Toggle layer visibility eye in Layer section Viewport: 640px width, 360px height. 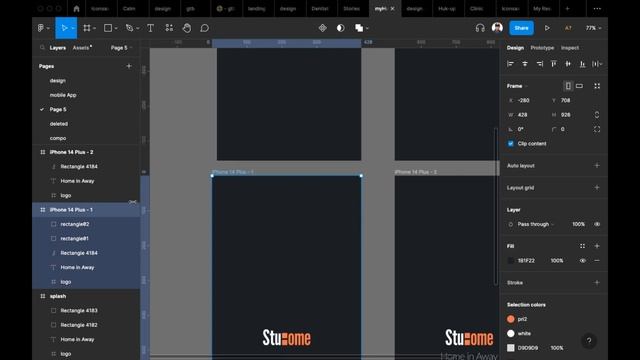click(597, 224)
